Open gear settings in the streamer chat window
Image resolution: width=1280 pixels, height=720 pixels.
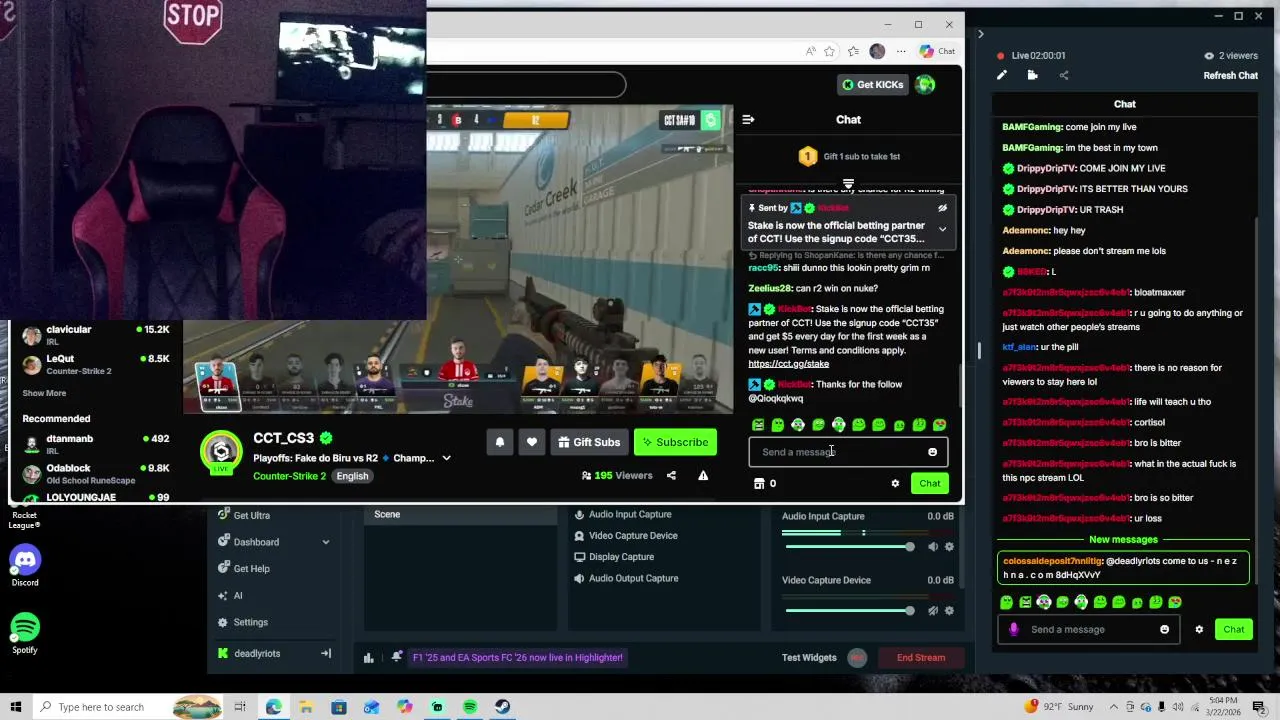[x=1199, y=629]
